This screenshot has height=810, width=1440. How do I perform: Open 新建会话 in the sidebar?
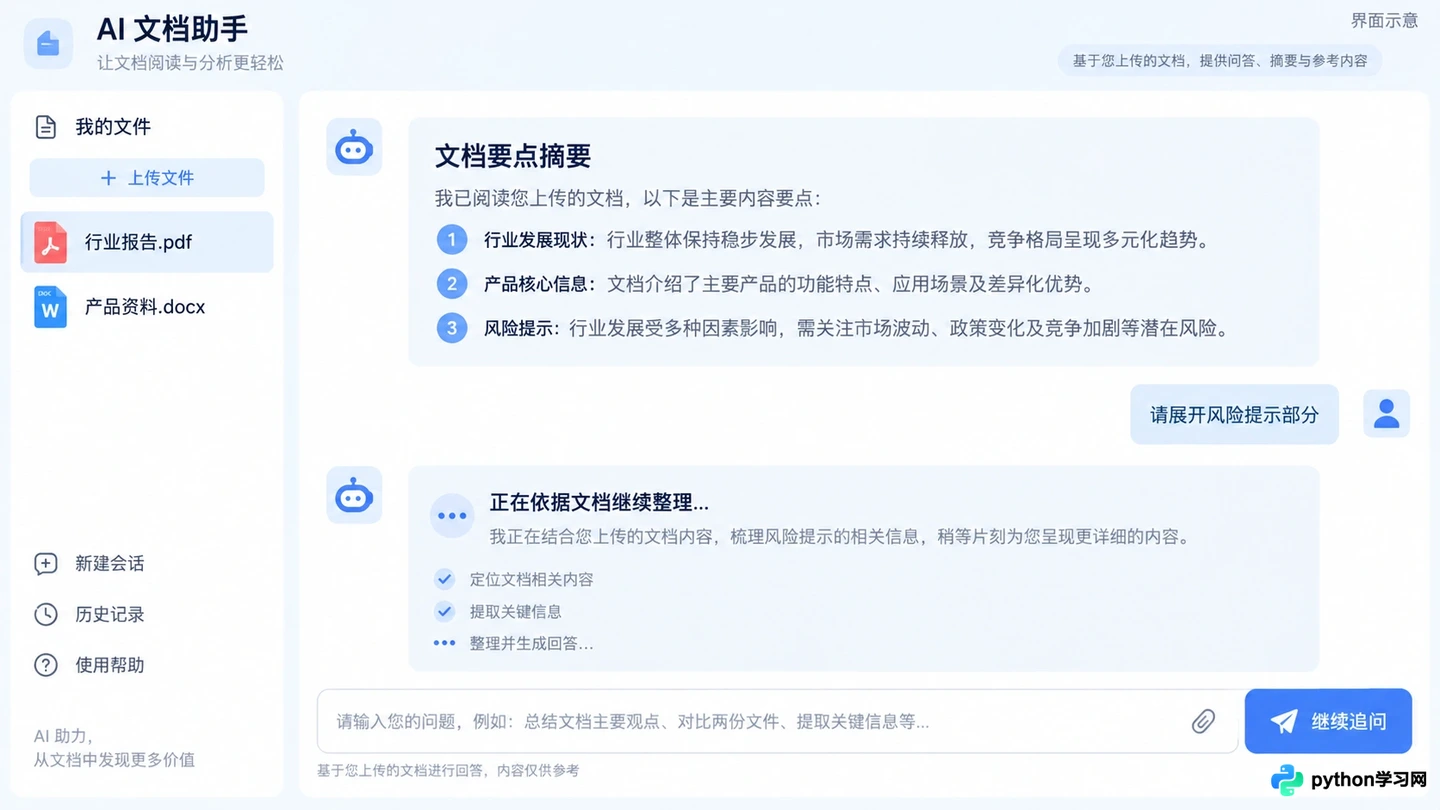[90, 564]
